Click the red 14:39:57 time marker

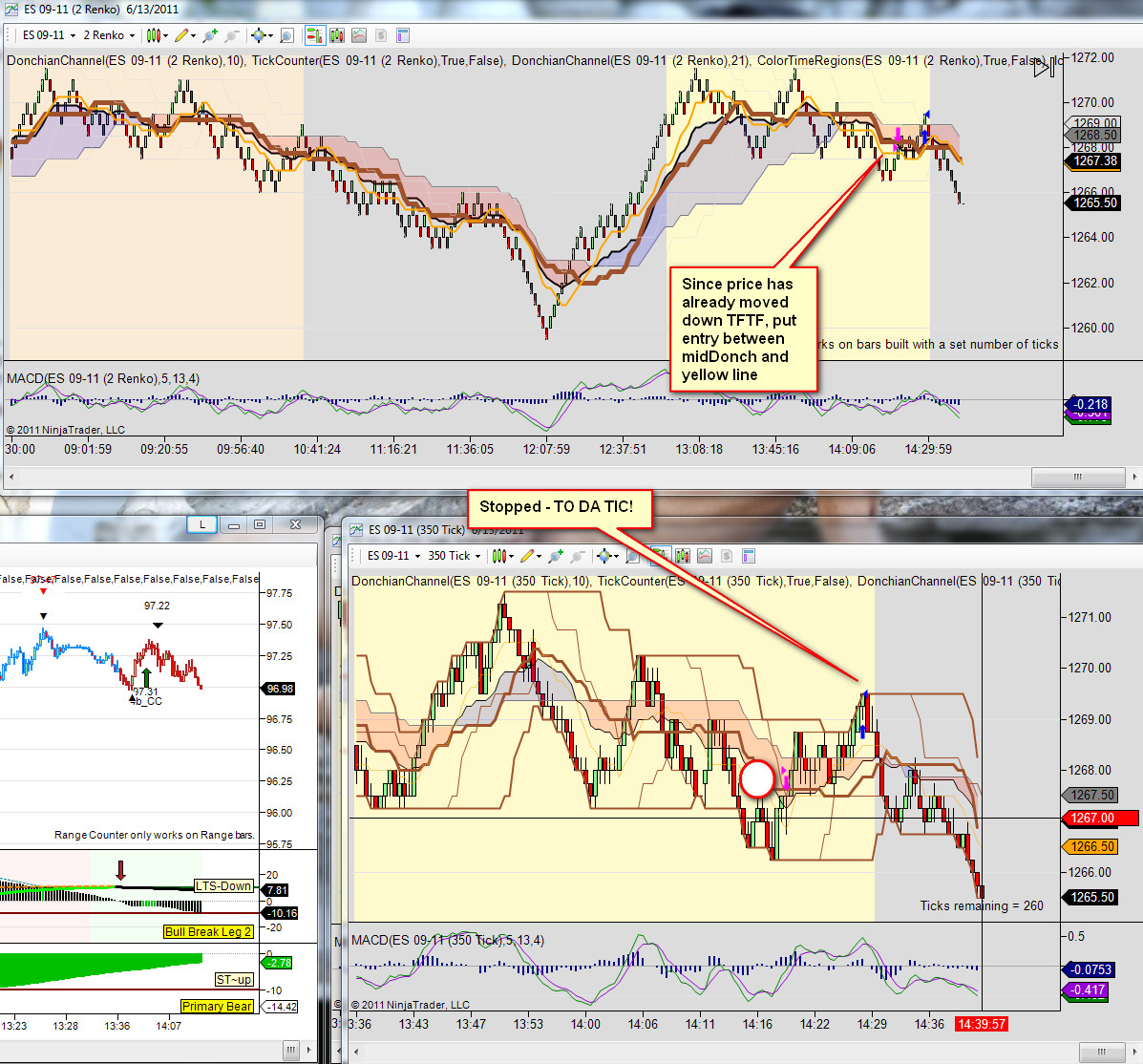tap(982, 1024)
